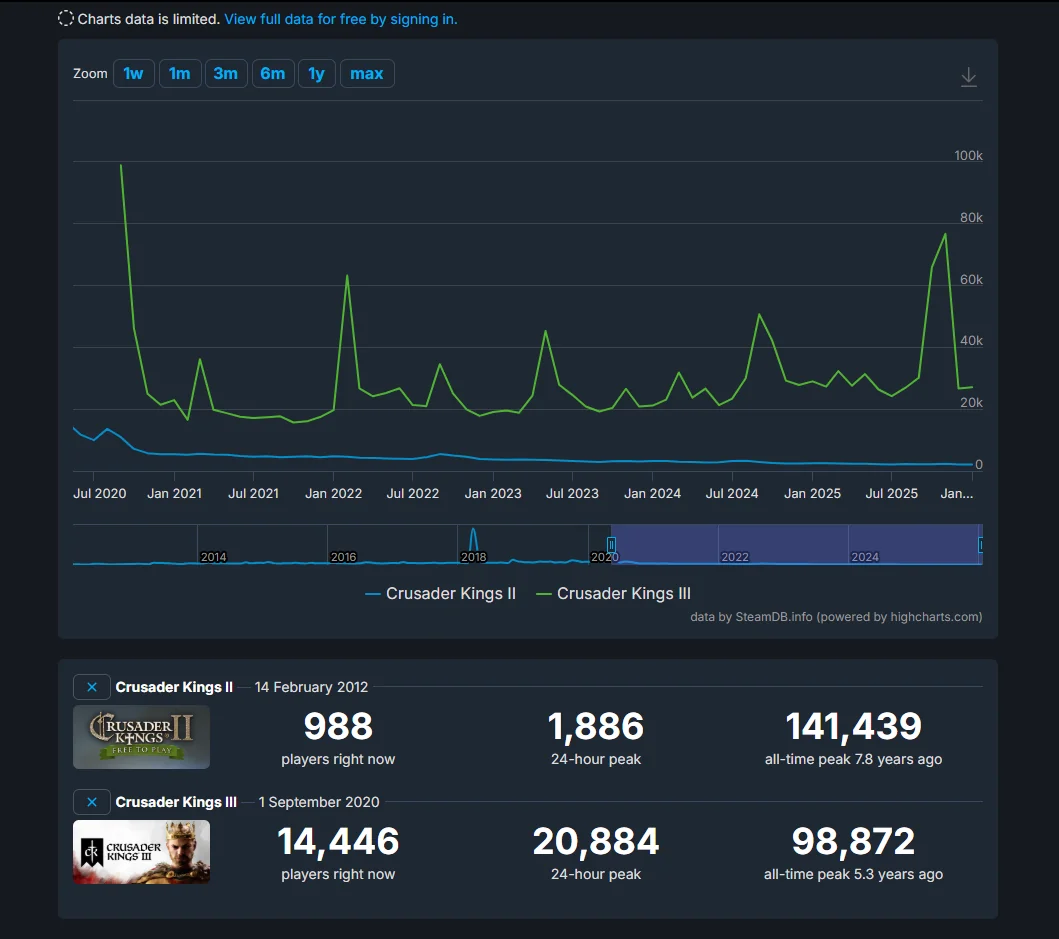Open the Crusader Kings II title link
Image resolution: width=1059 pixels, height=939 pixels.
(174, 687)
